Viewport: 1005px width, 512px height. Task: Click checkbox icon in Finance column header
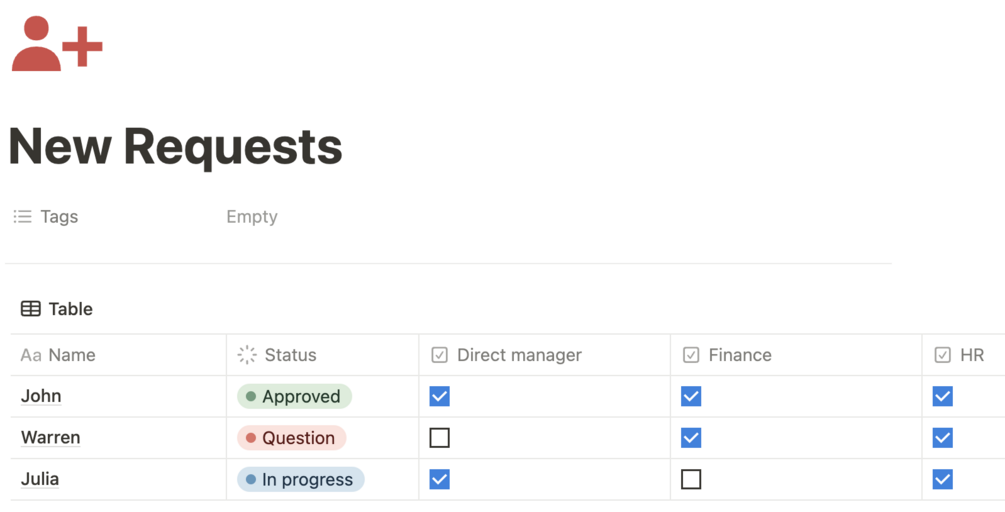tap(691, 355)
